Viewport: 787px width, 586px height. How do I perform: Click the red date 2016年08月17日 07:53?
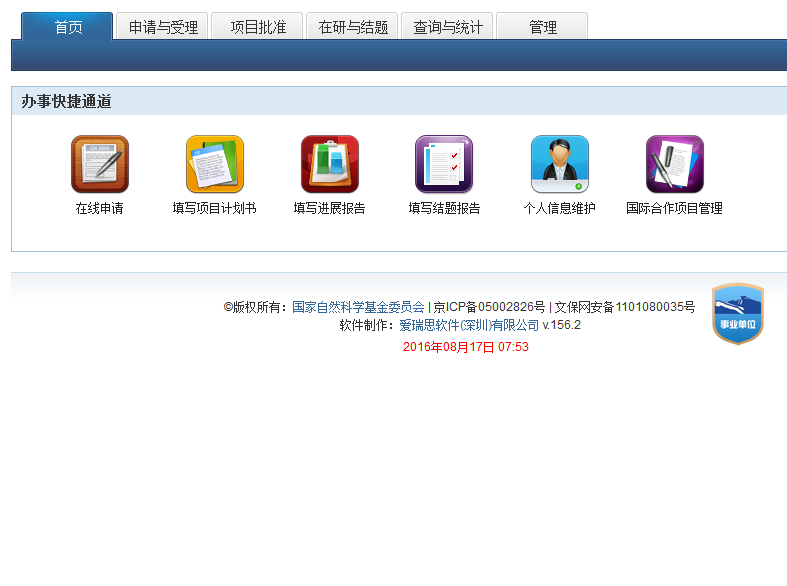tap(466, 347)
